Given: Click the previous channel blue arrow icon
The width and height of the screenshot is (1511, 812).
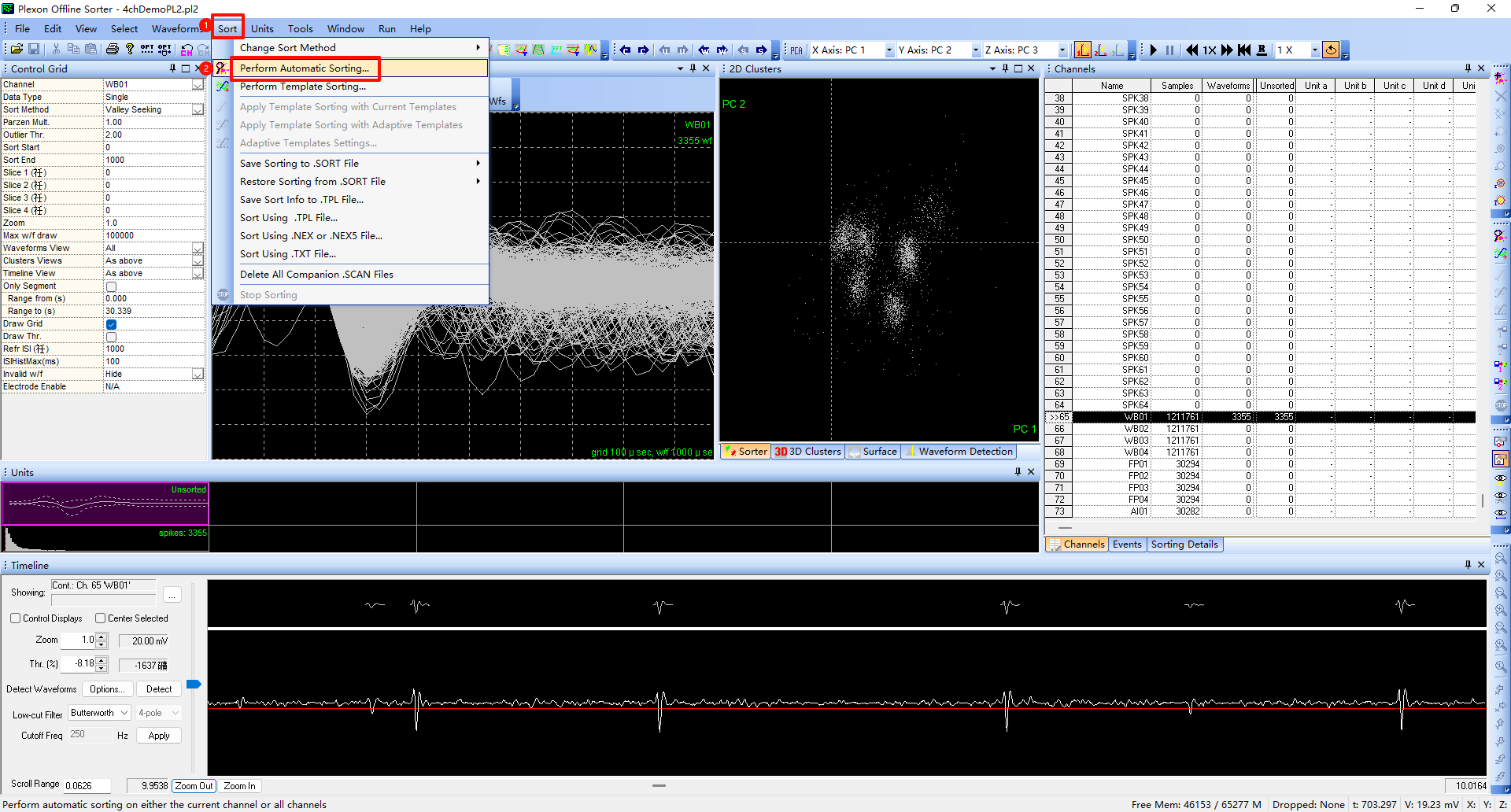Looking at the screenshot, I should coord(625,50).
